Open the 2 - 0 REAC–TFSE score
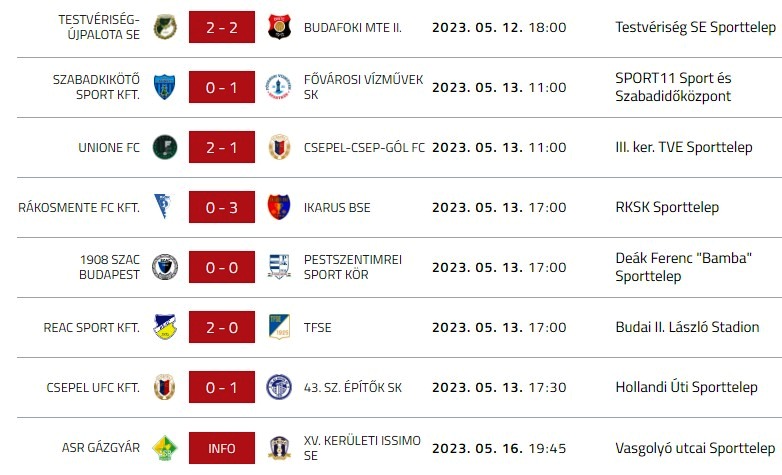 222,327
